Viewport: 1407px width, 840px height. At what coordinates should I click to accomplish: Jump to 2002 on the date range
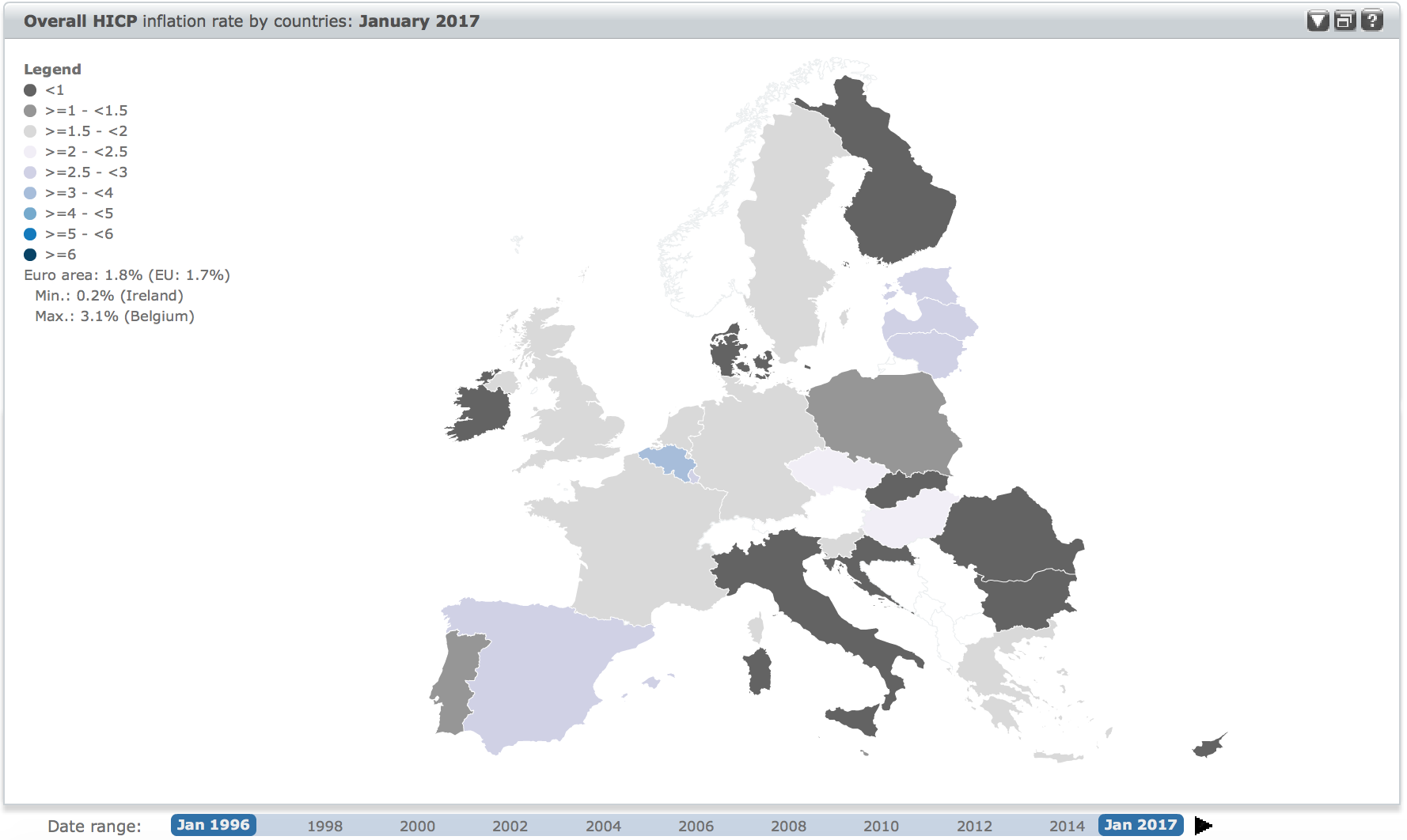510,826
